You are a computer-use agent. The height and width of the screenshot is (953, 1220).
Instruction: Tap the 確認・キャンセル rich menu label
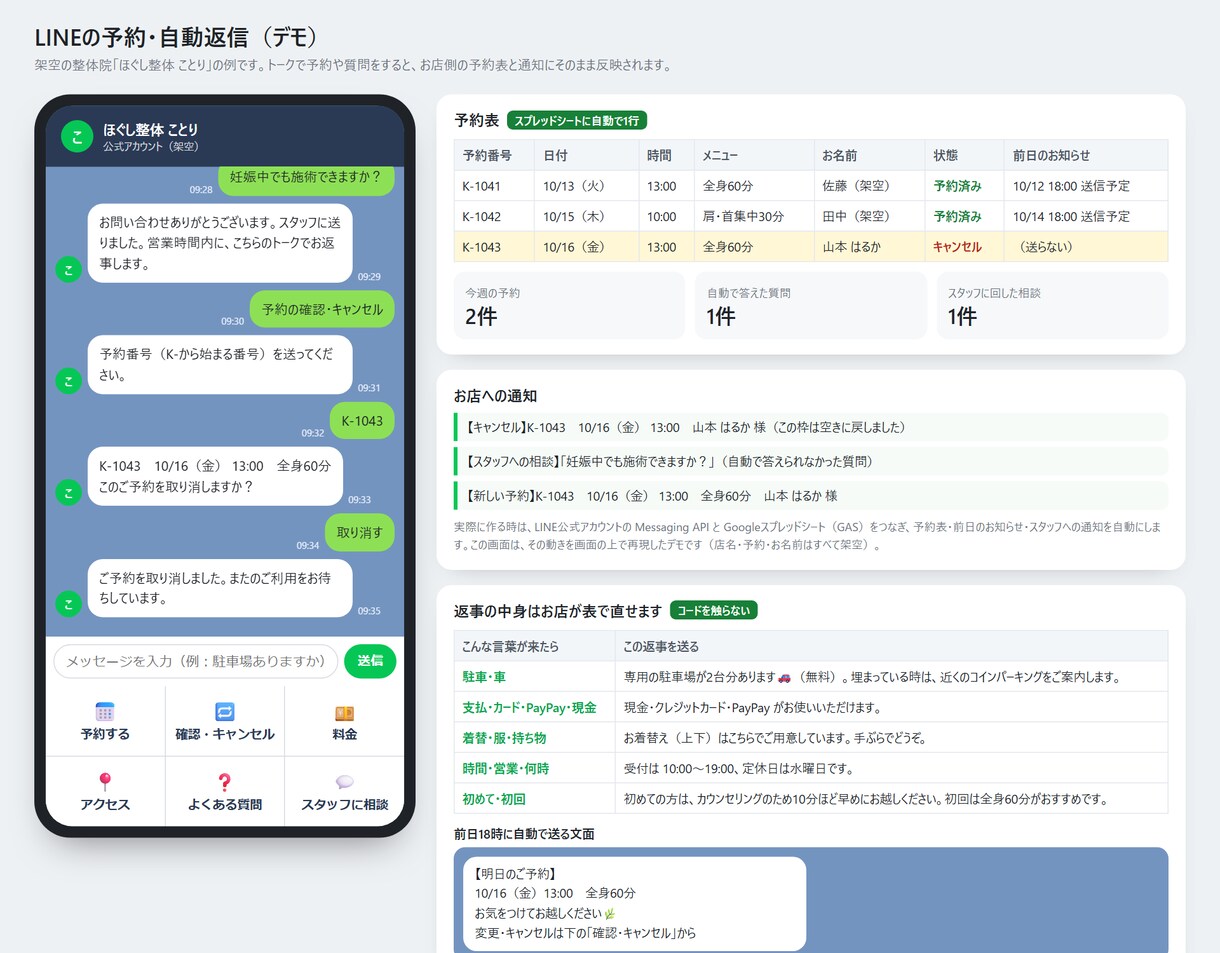tap(225, 734)
